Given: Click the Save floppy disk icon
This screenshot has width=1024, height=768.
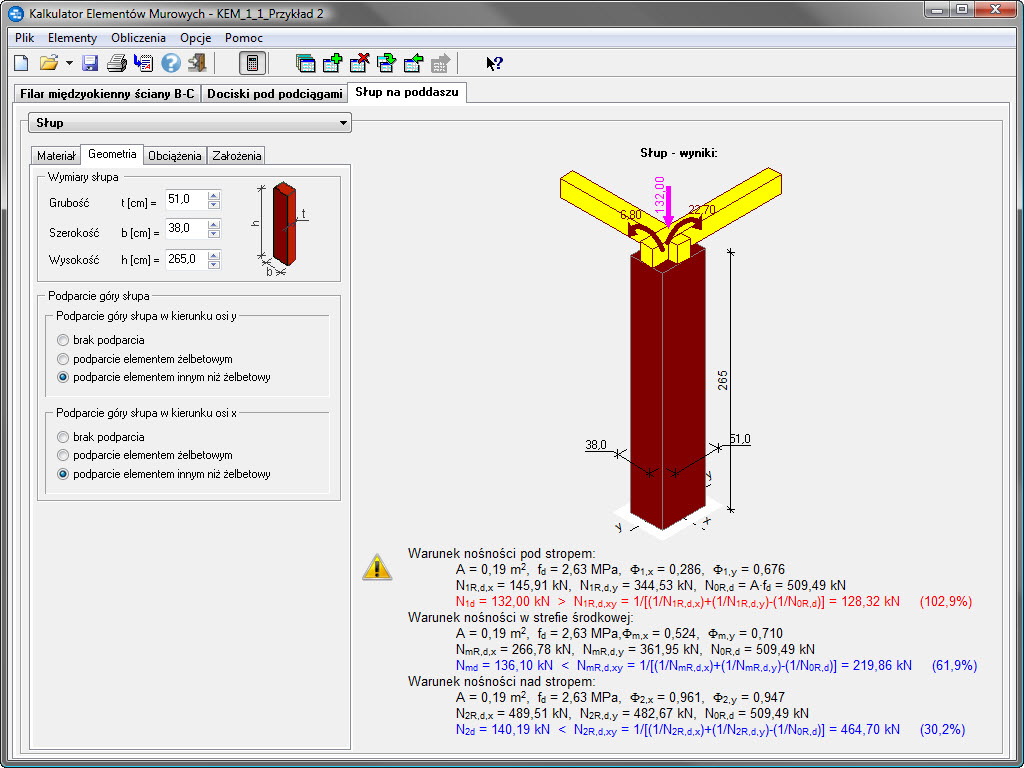Looking at the screenshot, I should tap(90, 63).
